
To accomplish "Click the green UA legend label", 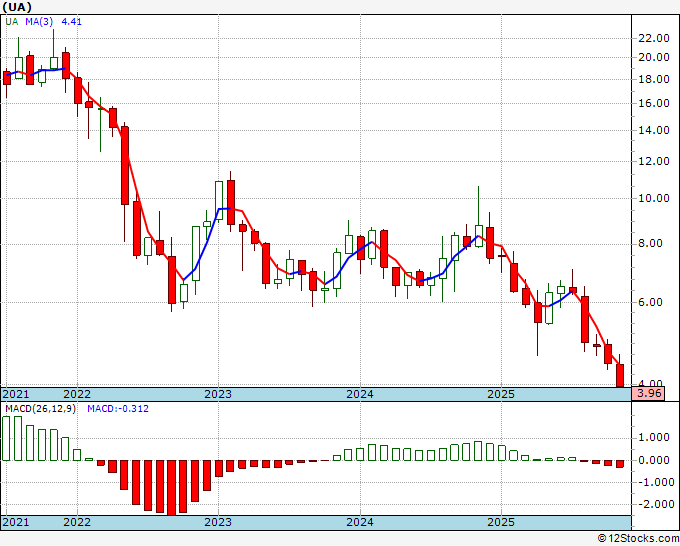I will click(12, 22).
